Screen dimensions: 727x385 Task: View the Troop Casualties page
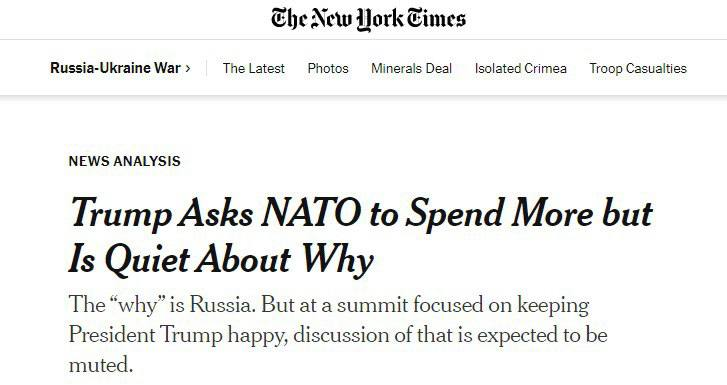(x=638, y=69)
